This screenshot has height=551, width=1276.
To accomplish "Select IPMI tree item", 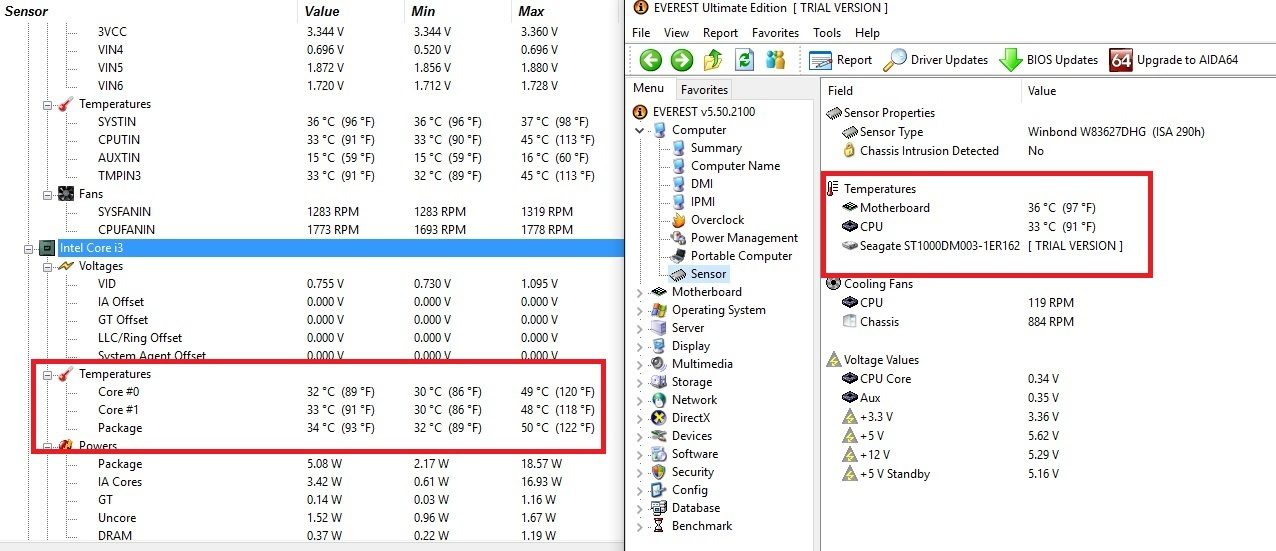I will [x=693, y=202].
